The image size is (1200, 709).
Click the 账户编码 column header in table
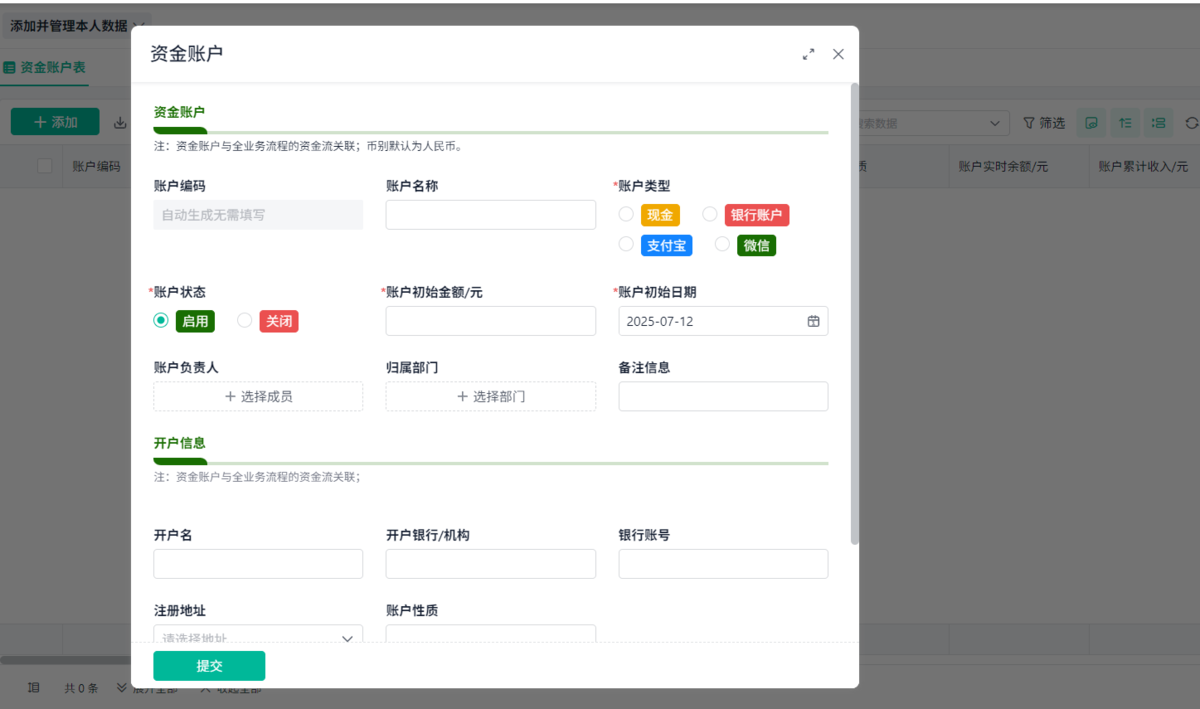coord(96,167)
